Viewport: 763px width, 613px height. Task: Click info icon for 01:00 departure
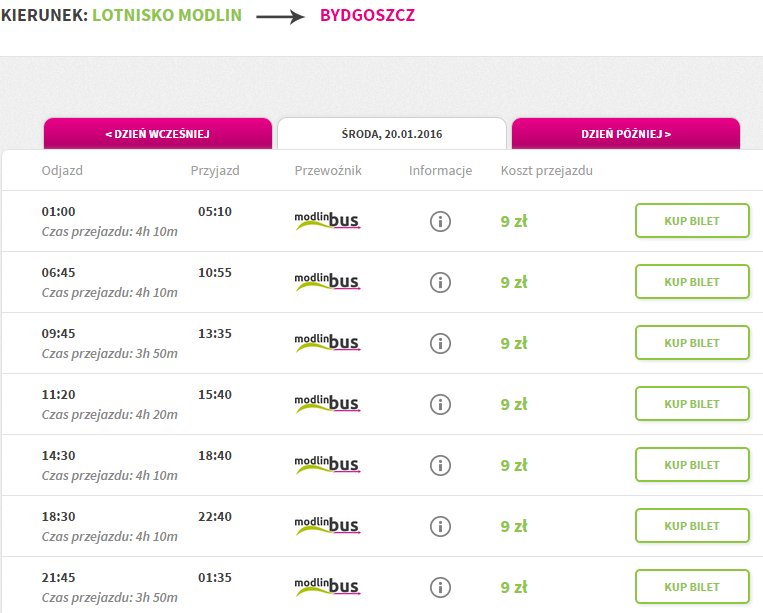tap(440, 221)
